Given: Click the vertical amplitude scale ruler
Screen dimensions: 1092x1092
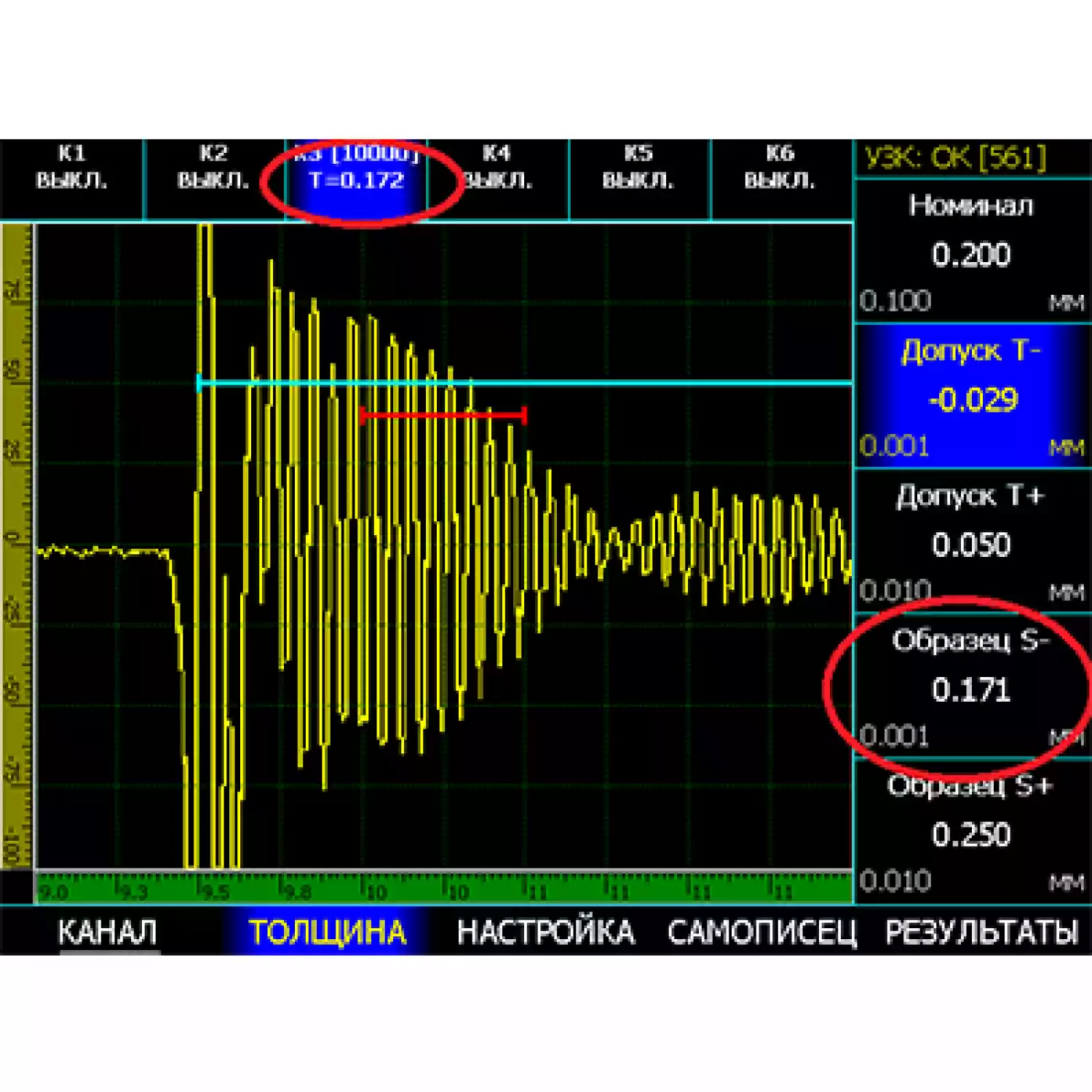Looking at the screenshot, I should 17,546.
